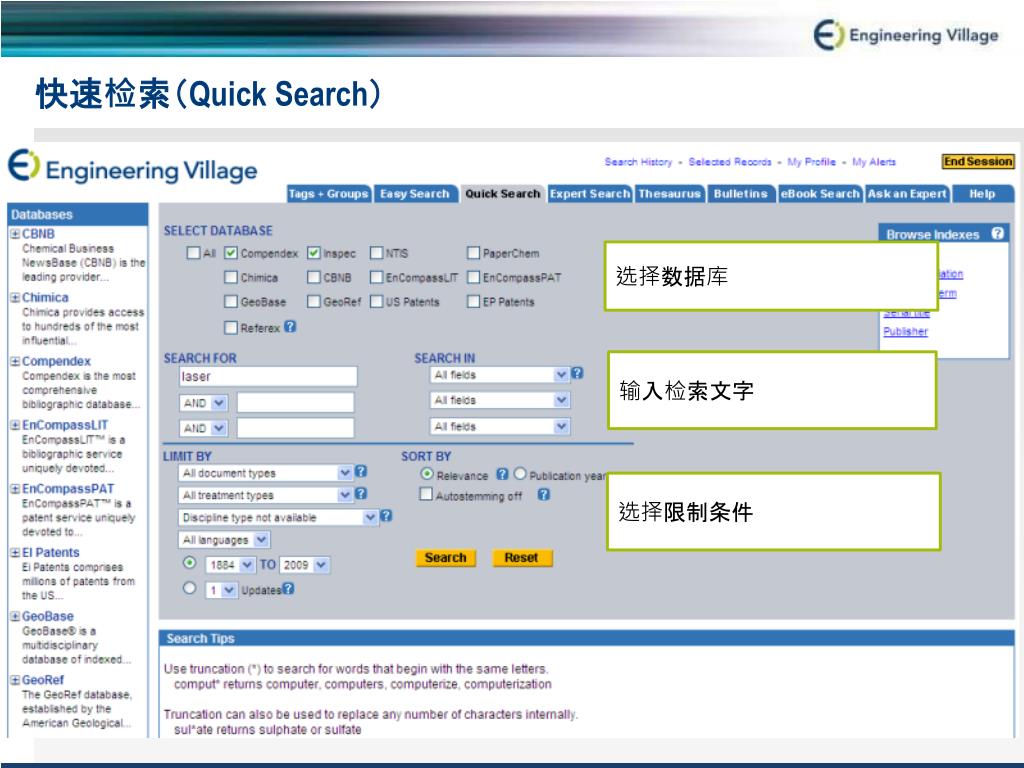
Task: Check the EnCompassLIT checkbox
Action: tap(376, 277)
